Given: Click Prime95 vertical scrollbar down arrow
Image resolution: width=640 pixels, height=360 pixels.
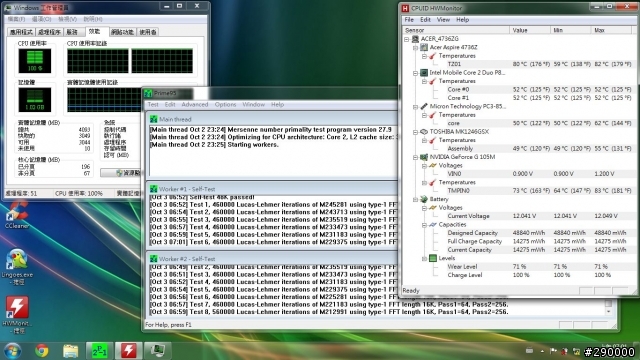Looking at the screenshot, I should coord(608,312).
